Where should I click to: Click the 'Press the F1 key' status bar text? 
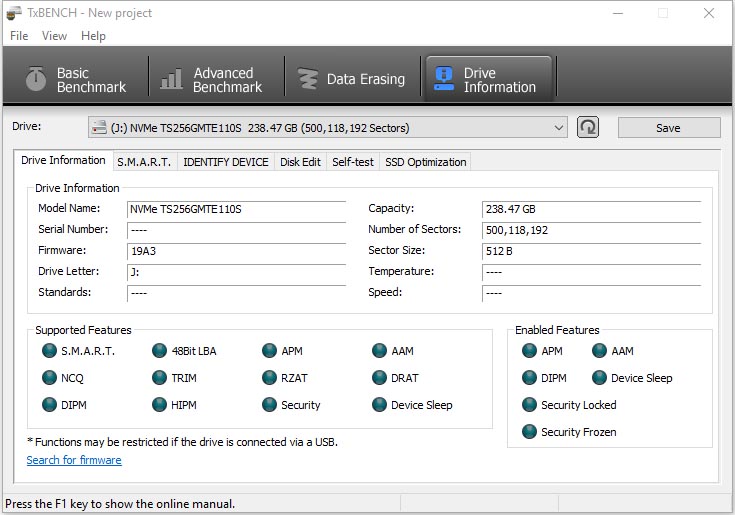tap(120, 504)
